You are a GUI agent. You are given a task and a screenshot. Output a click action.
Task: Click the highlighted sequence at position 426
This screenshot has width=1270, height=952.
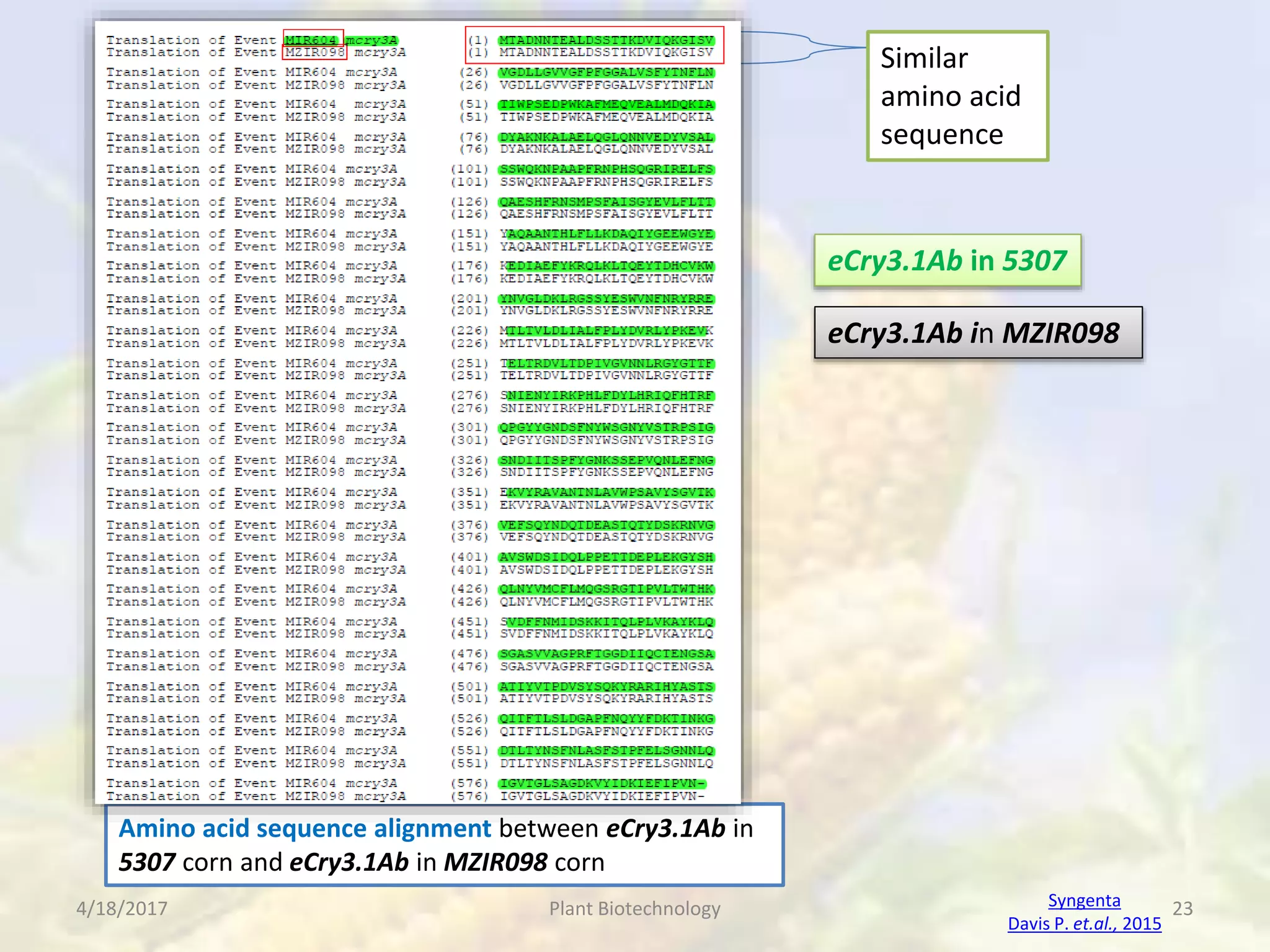606,589
